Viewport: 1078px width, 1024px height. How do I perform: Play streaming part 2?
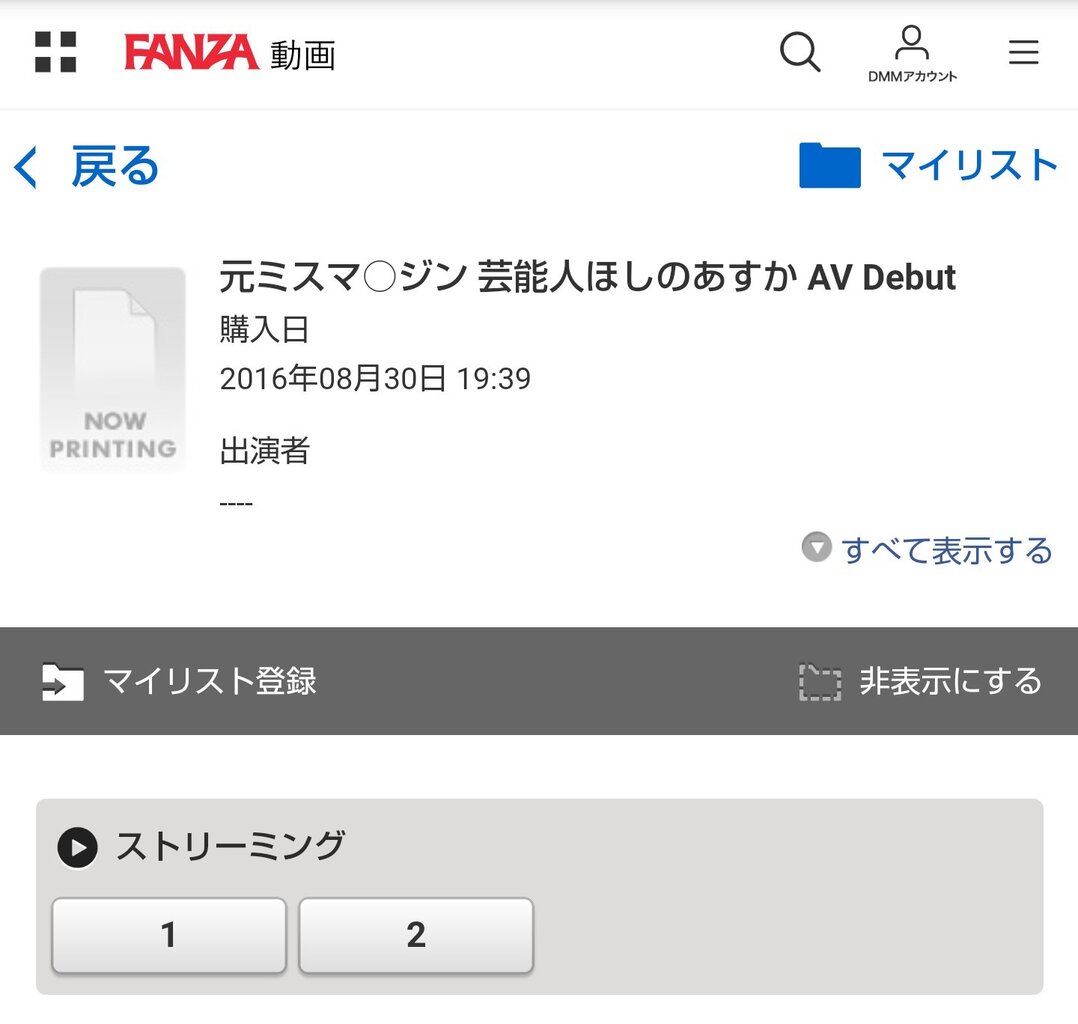416,935
